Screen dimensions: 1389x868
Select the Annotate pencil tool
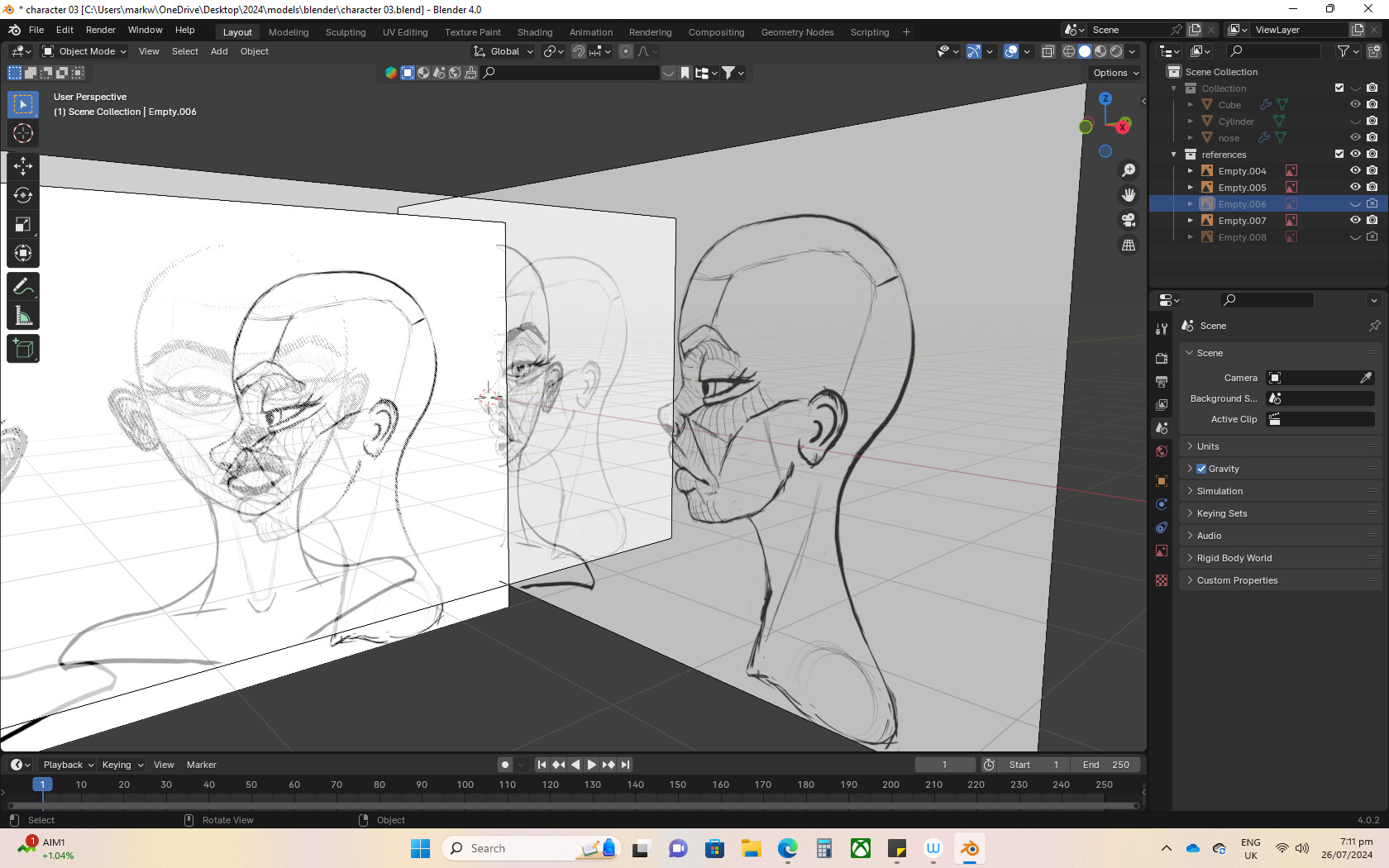pos(23,286)
